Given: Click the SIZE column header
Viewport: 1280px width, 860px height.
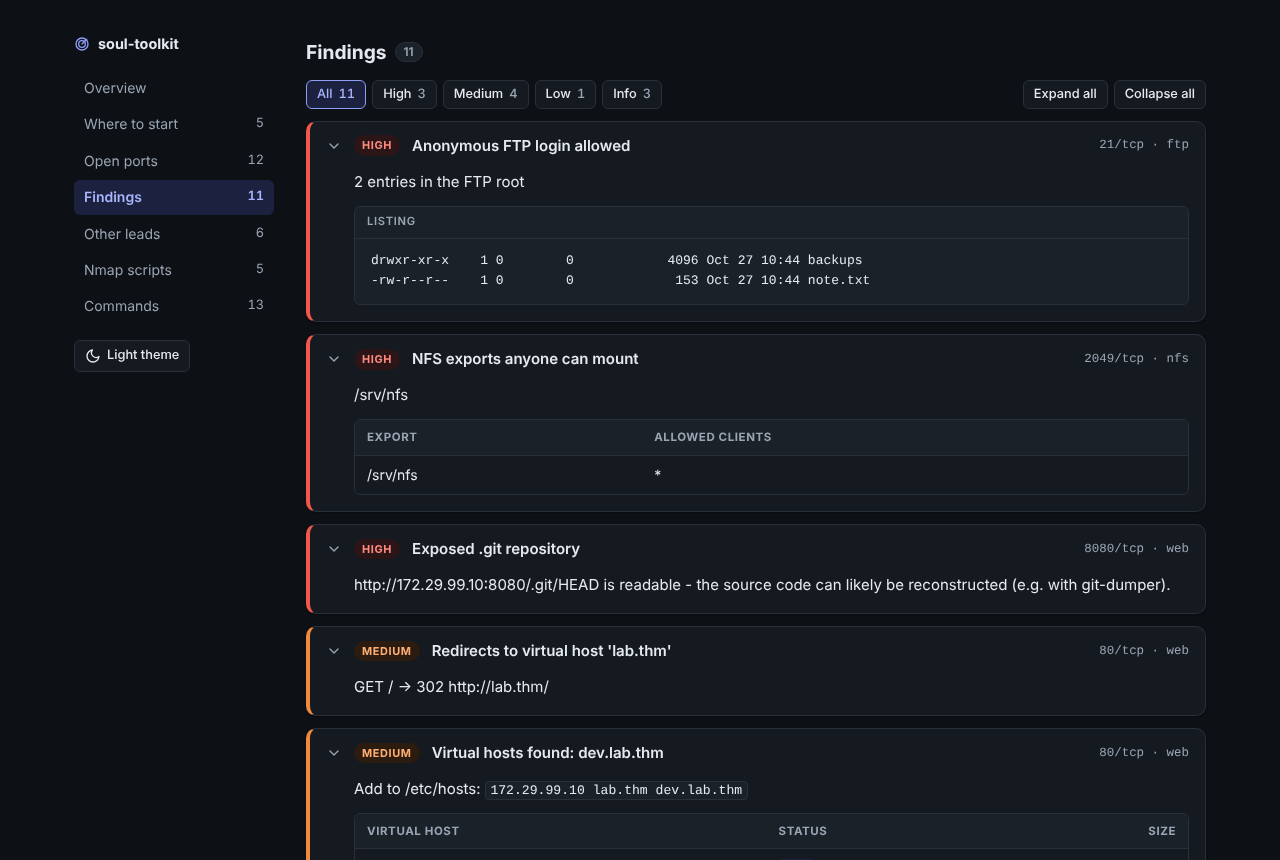Looking at the screenshot, I should pos(1162,831).
